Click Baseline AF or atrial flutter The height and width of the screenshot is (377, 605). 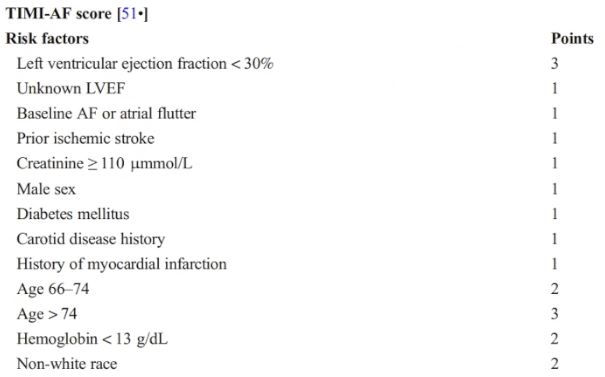click(106, 113)
